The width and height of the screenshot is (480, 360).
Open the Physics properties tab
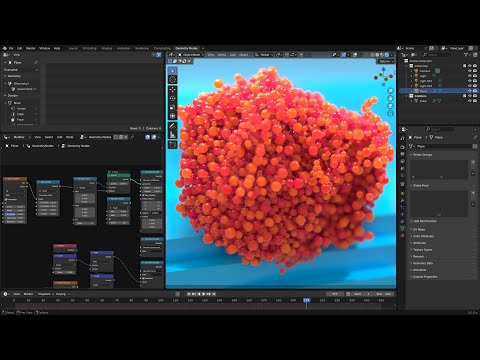click(x=402, y=214)
